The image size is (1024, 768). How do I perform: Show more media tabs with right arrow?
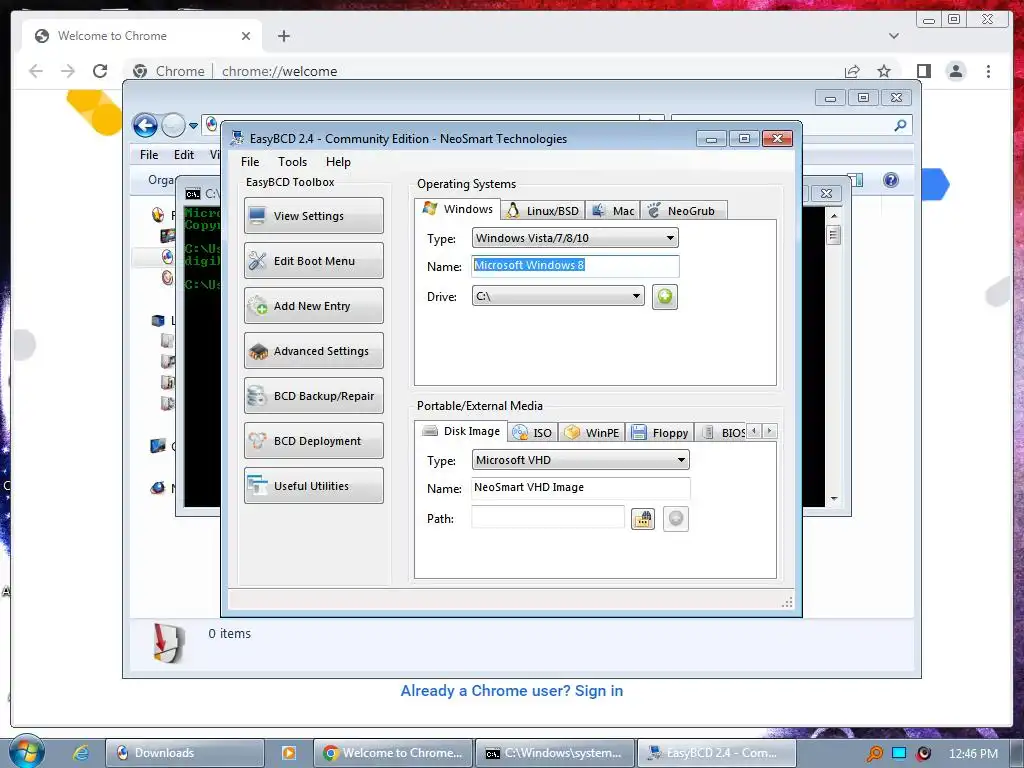pyautogui.click(x=769, y=431)
